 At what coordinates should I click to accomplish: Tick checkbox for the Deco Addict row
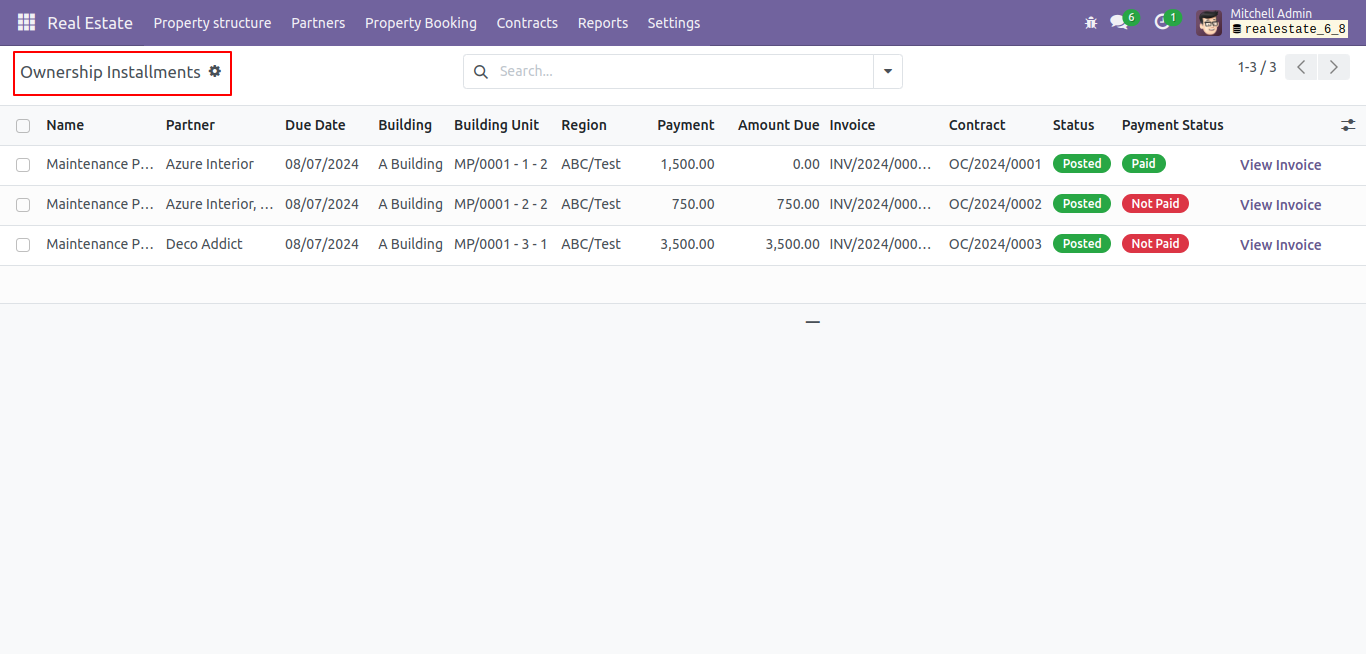point(23,245)
